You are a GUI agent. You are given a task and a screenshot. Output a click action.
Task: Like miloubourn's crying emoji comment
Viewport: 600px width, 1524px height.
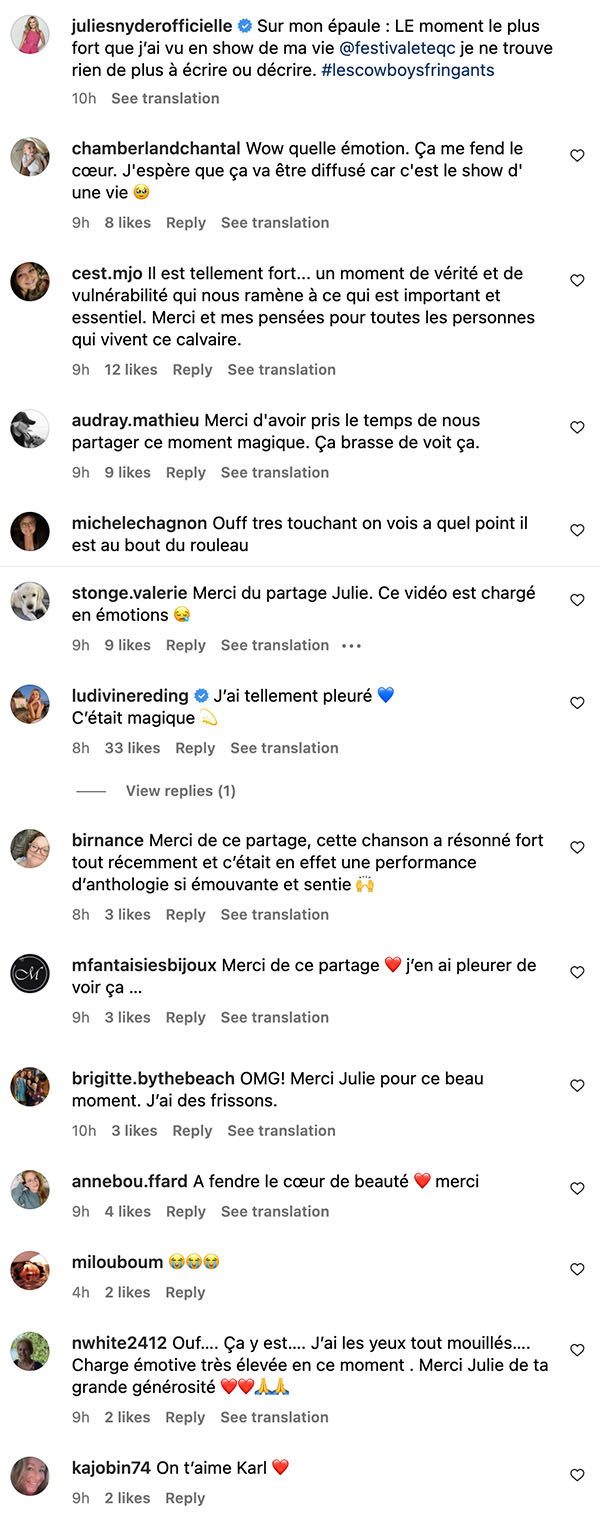(577, 1269)
